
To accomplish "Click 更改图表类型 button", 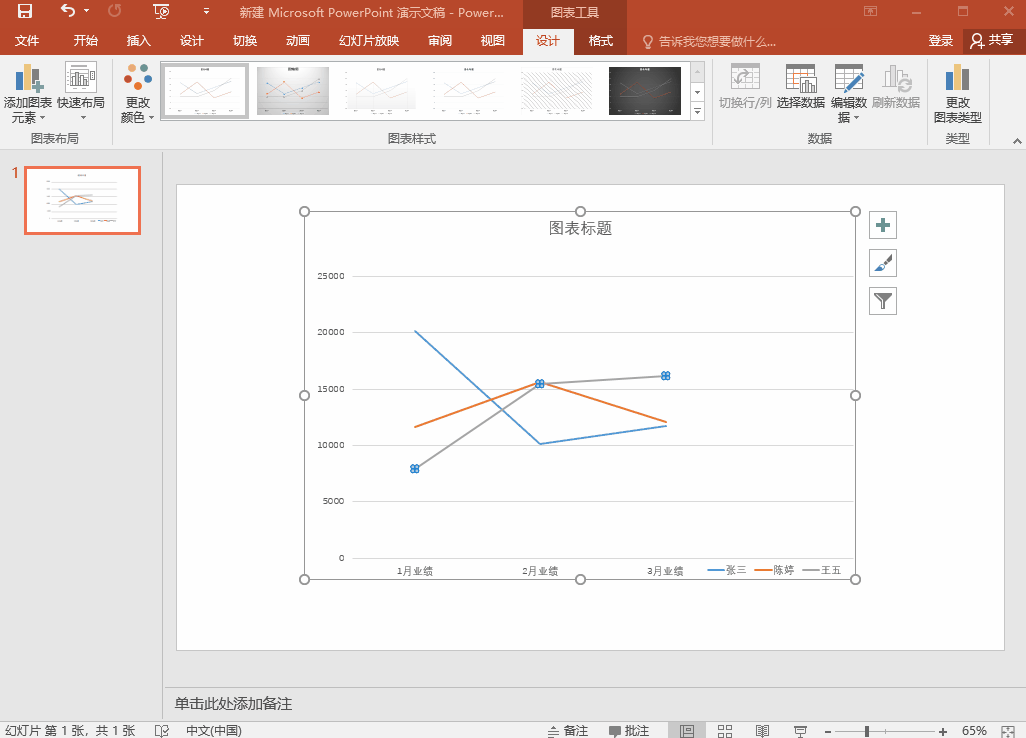I will (x=957, y=92).
